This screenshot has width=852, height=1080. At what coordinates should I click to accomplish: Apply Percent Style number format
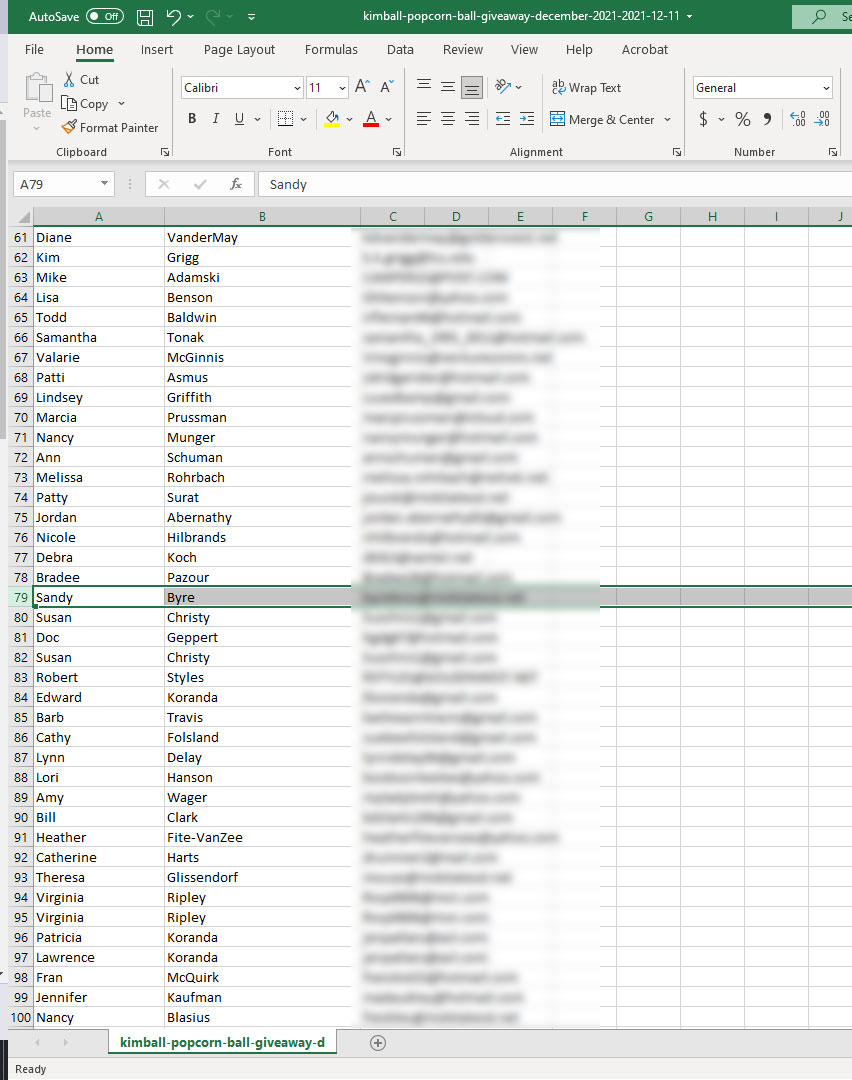742,119
